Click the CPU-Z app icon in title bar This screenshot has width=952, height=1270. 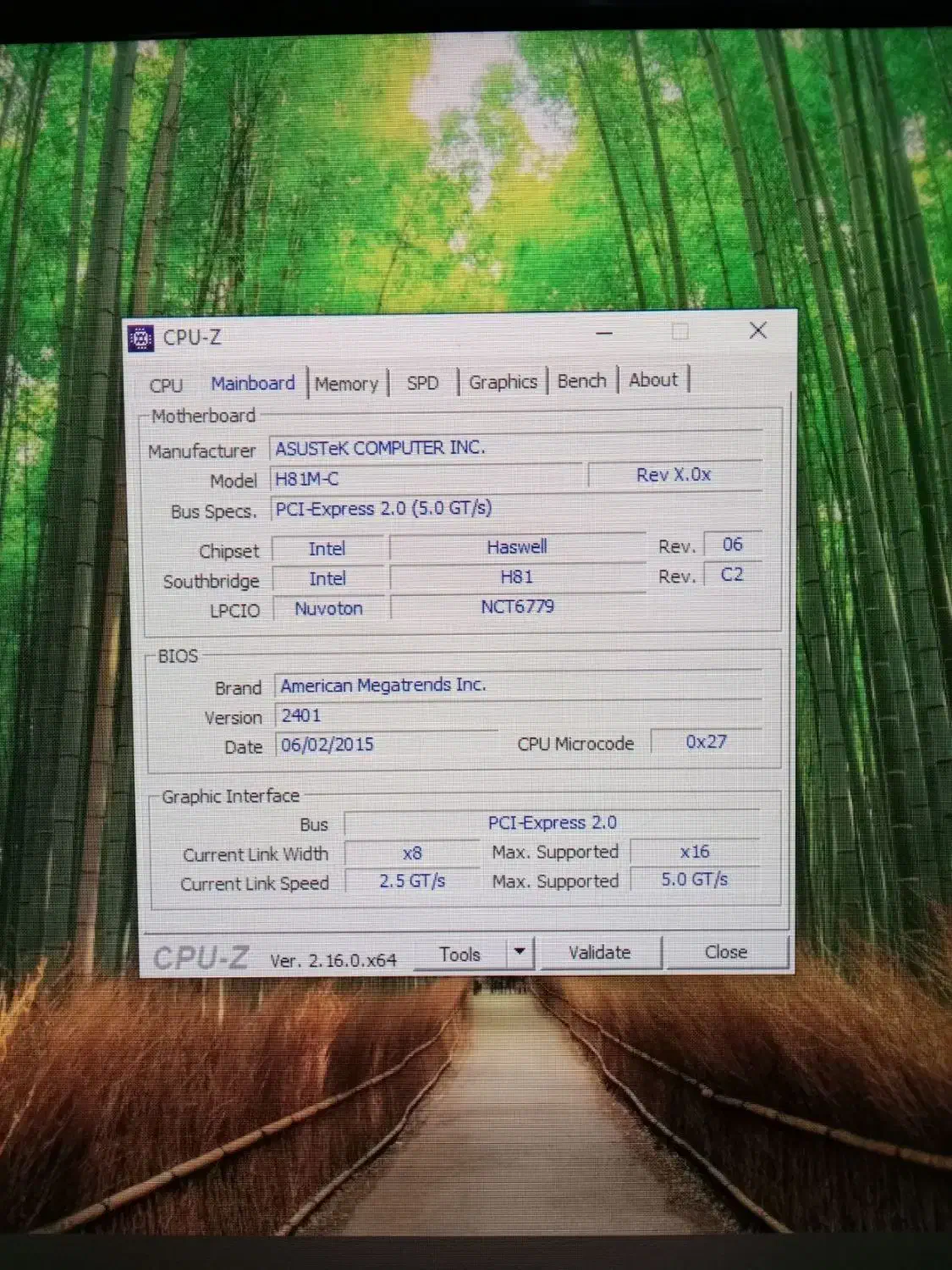tap(140, 339)
